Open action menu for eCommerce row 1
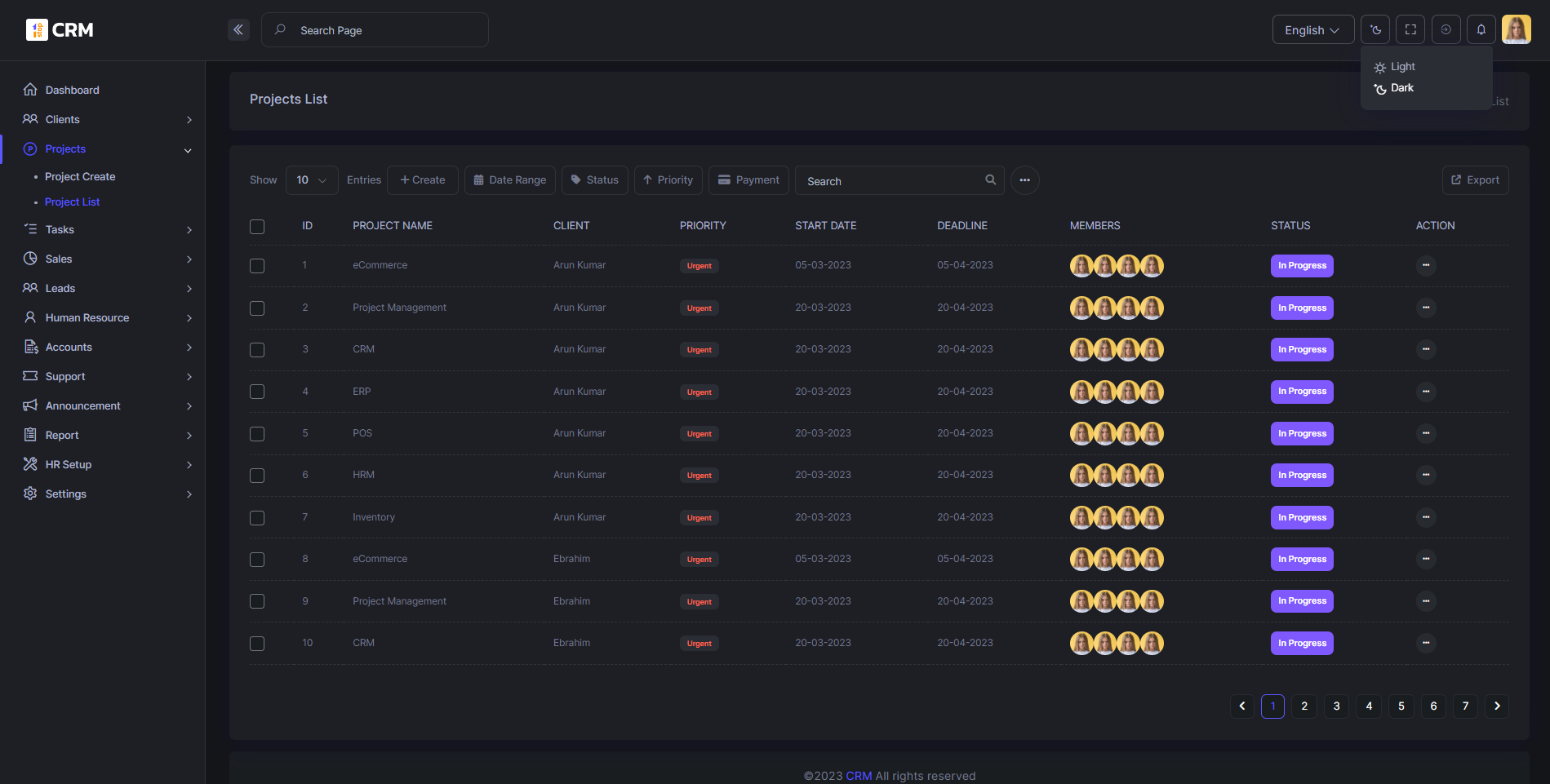This screenshot has height=784, width=1550. [x=1425, y=265]
